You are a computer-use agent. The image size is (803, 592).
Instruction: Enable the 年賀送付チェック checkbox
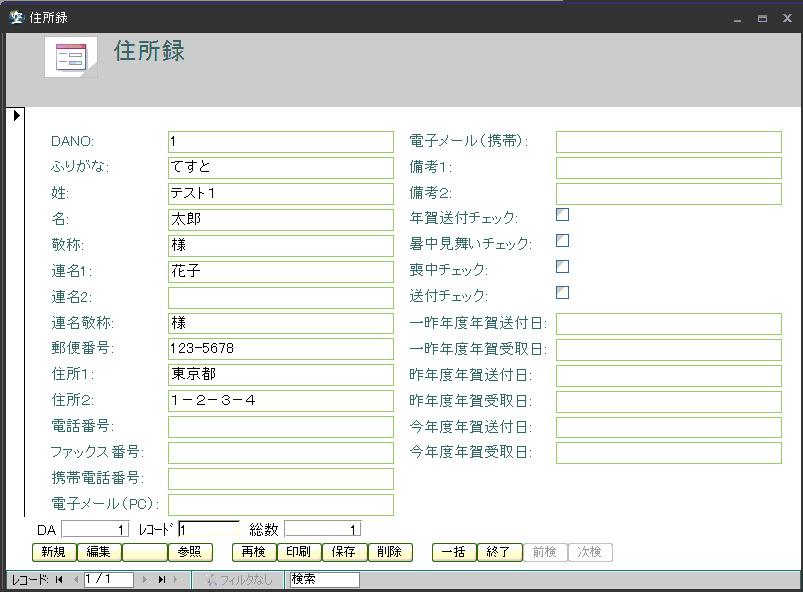(x=562, y=215)
